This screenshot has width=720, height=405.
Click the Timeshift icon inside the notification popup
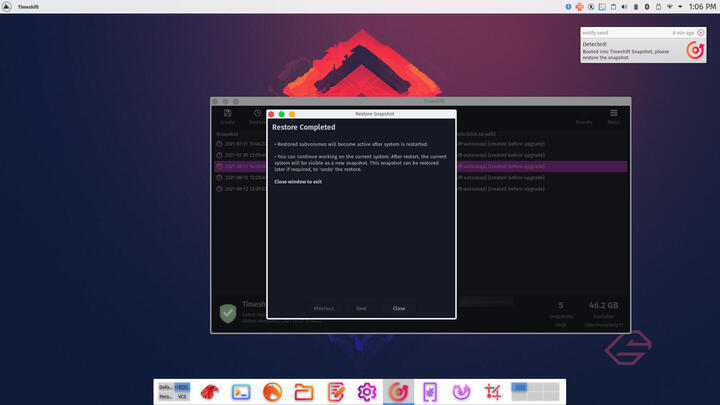[x=695, y=50]
